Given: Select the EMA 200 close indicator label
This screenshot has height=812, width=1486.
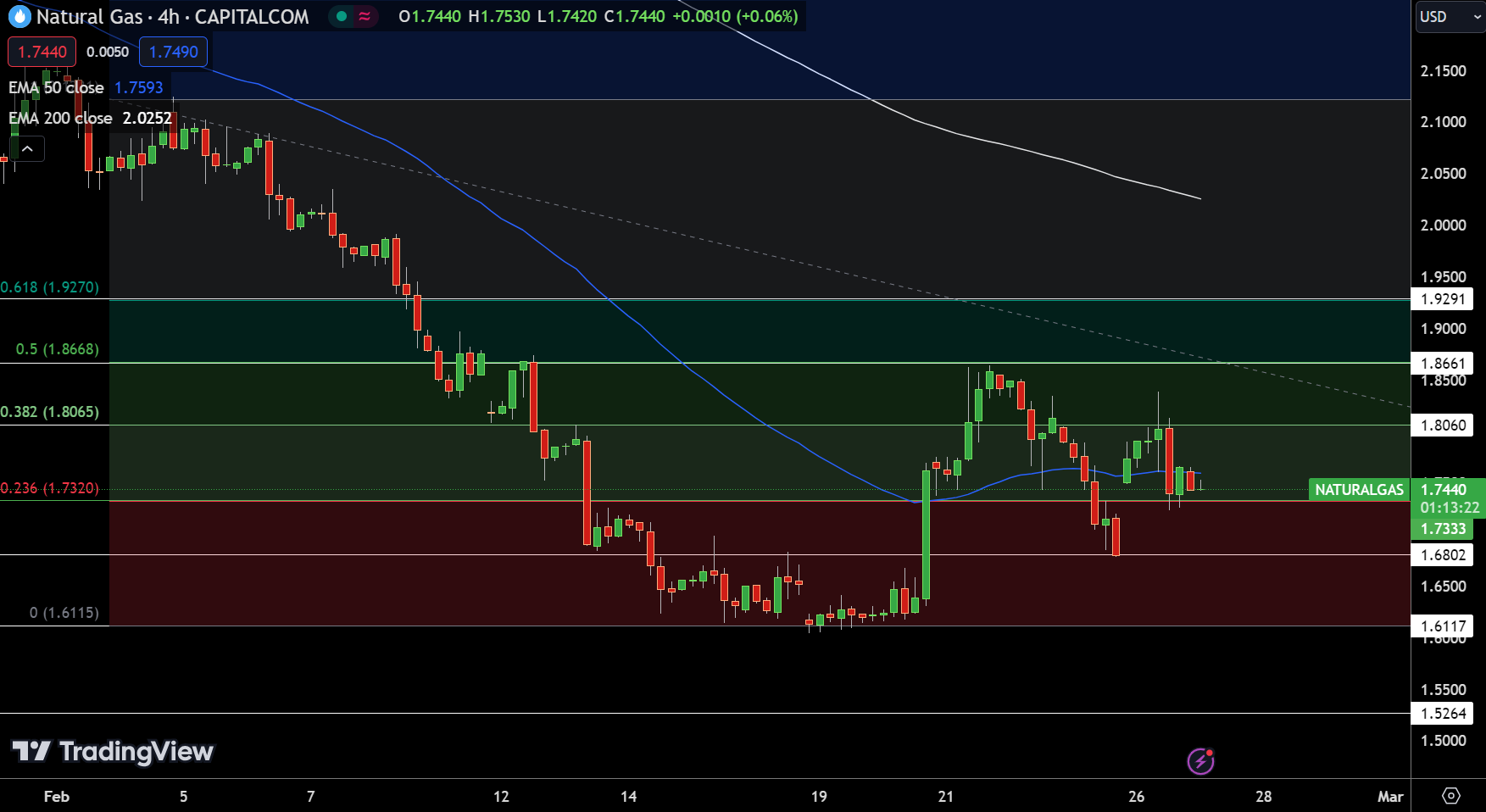Looking at the screenshot, I should tap(60, 118).
